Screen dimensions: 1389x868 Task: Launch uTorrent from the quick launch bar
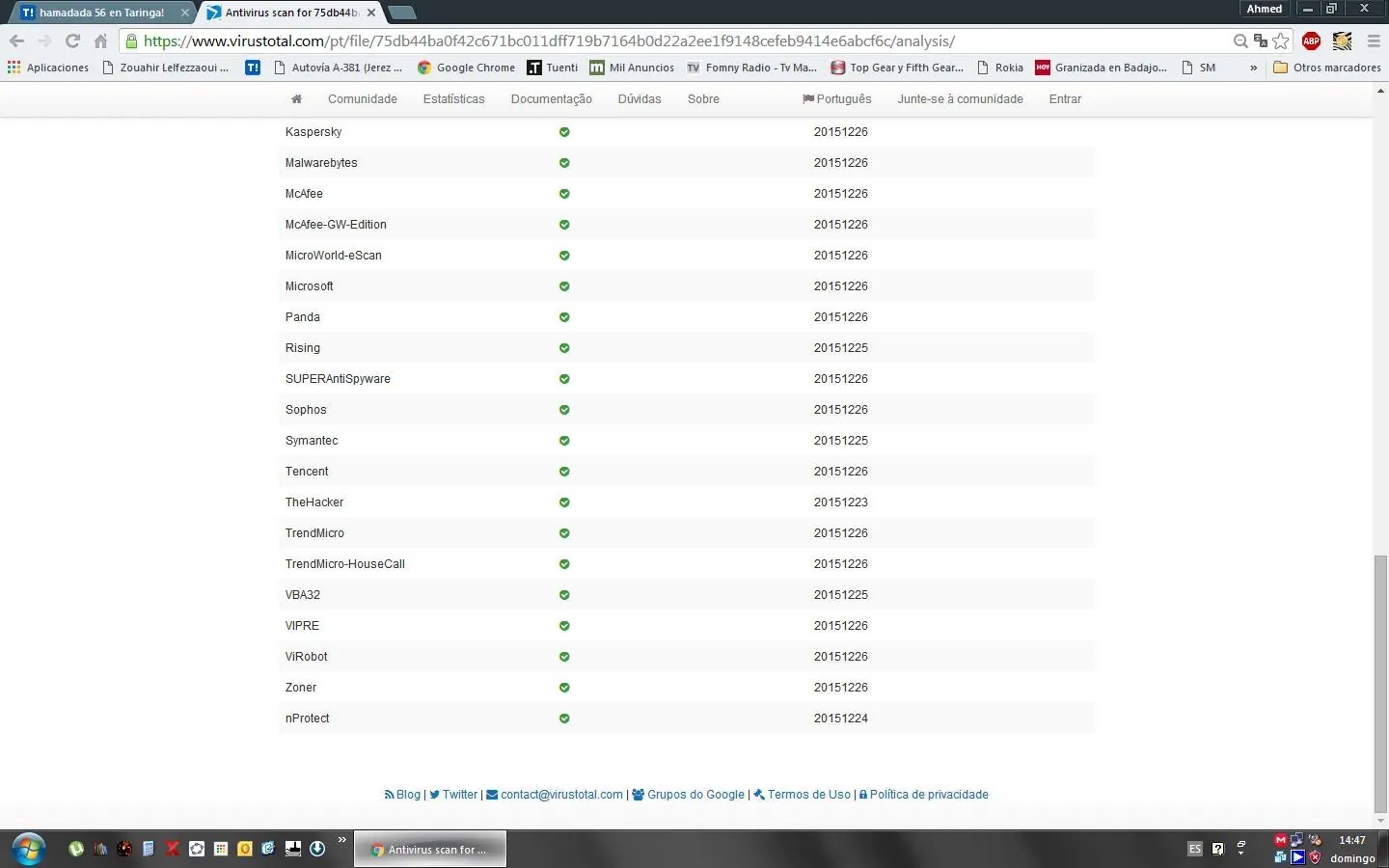click(76, 849)
